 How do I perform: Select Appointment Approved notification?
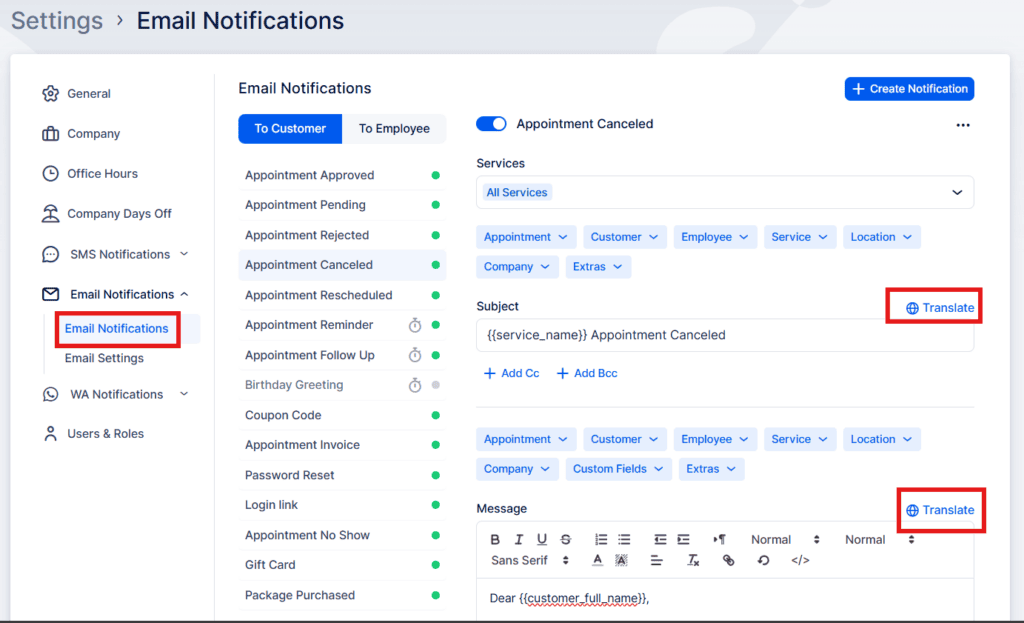coord(342,175)
